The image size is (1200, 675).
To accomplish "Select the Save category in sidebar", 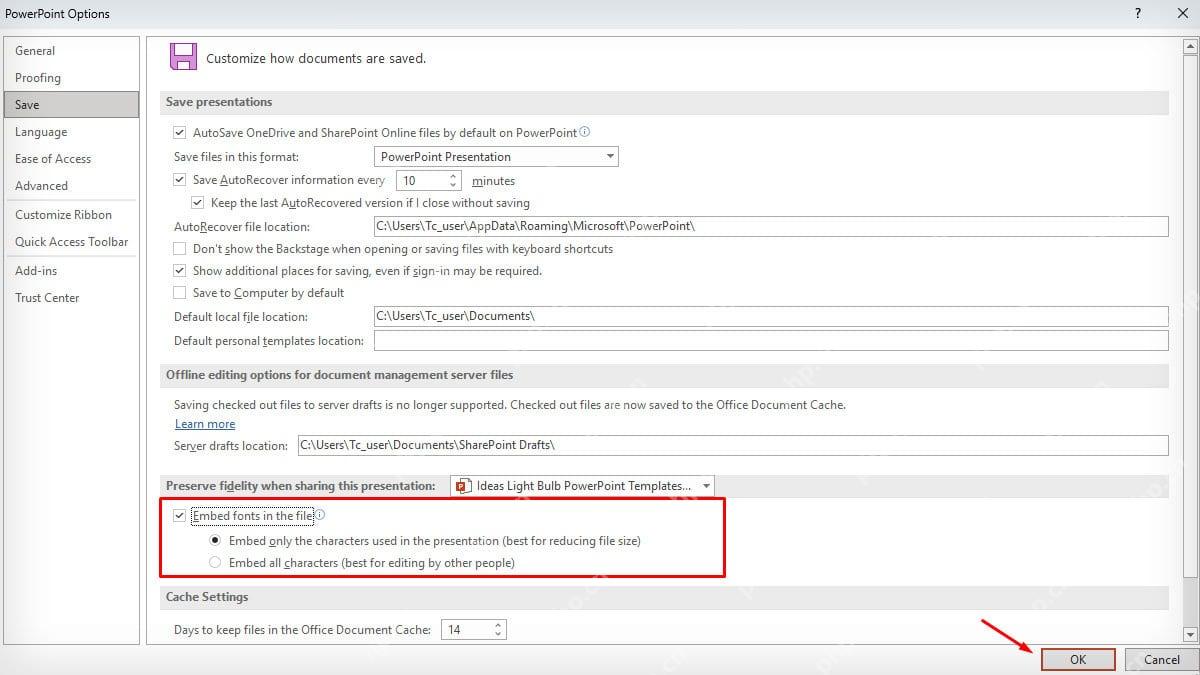I will pyautogui.click(x=72, y=105).
